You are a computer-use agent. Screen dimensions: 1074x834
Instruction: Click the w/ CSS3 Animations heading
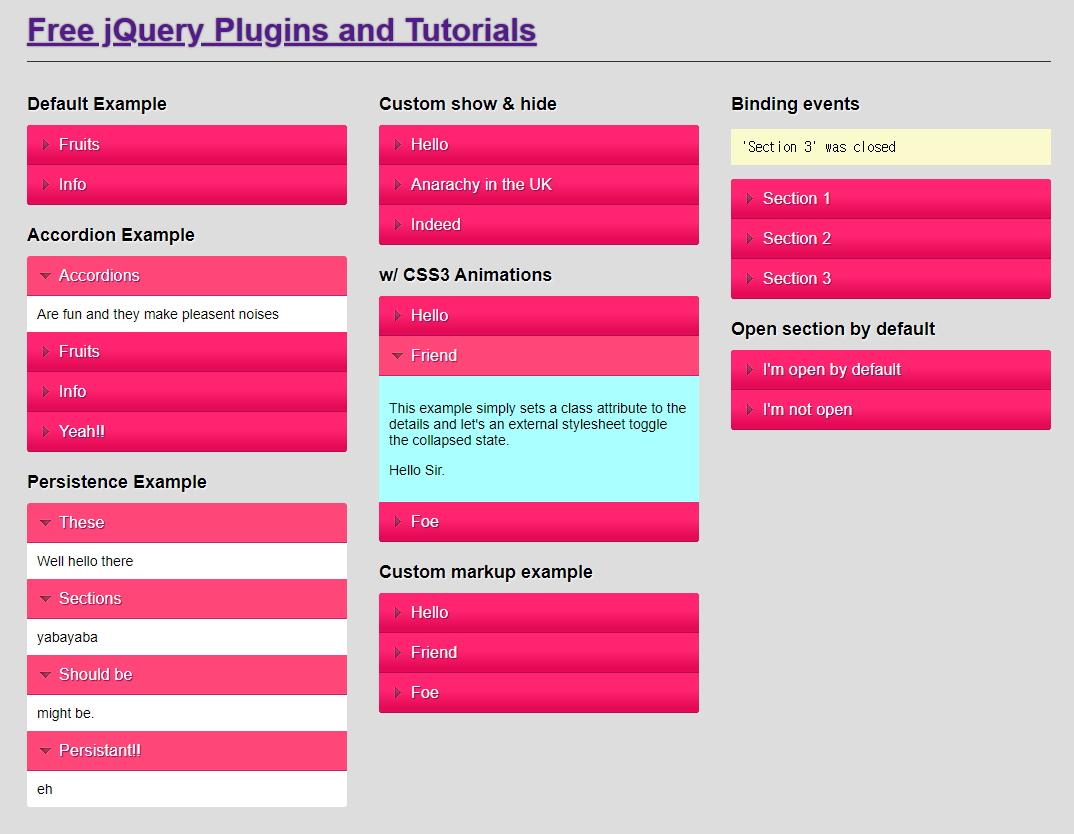pyautogui.click(x=466, y=275)
